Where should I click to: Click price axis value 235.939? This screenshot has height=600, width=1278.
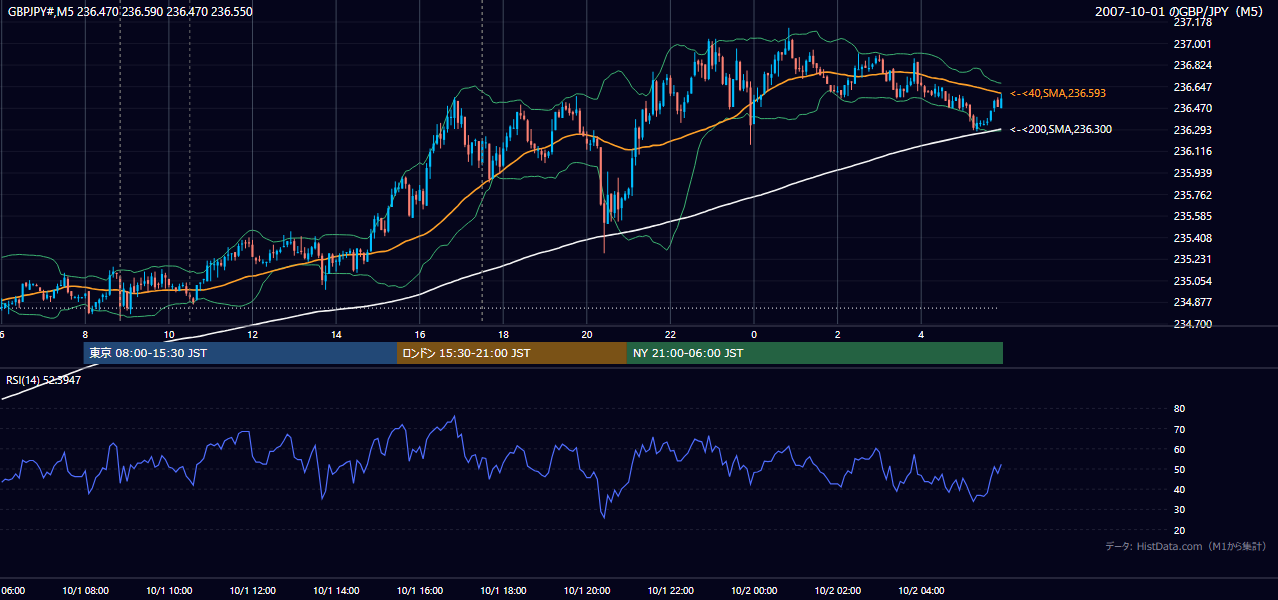[1192, 173]
